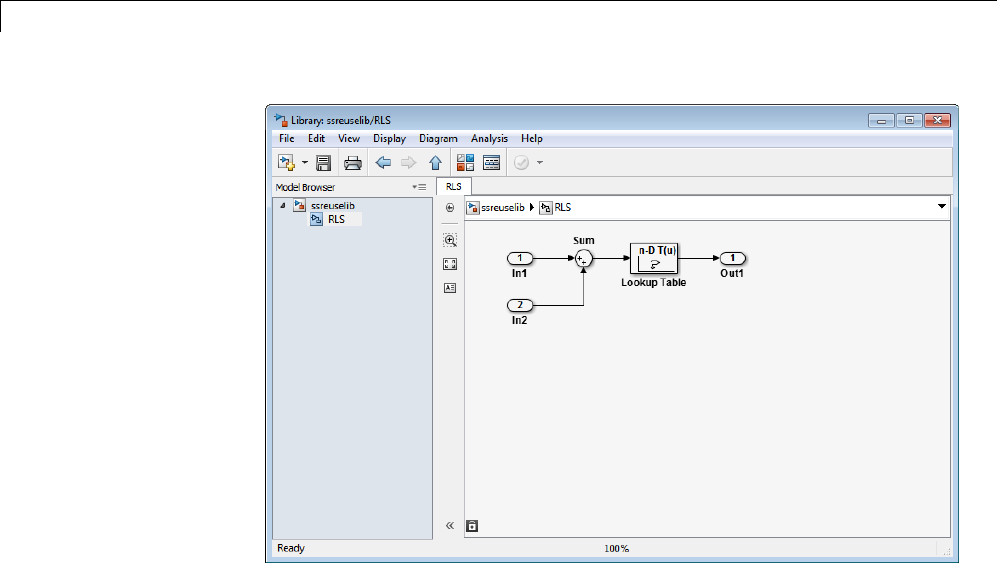Open the Display menu

(389, 139)
